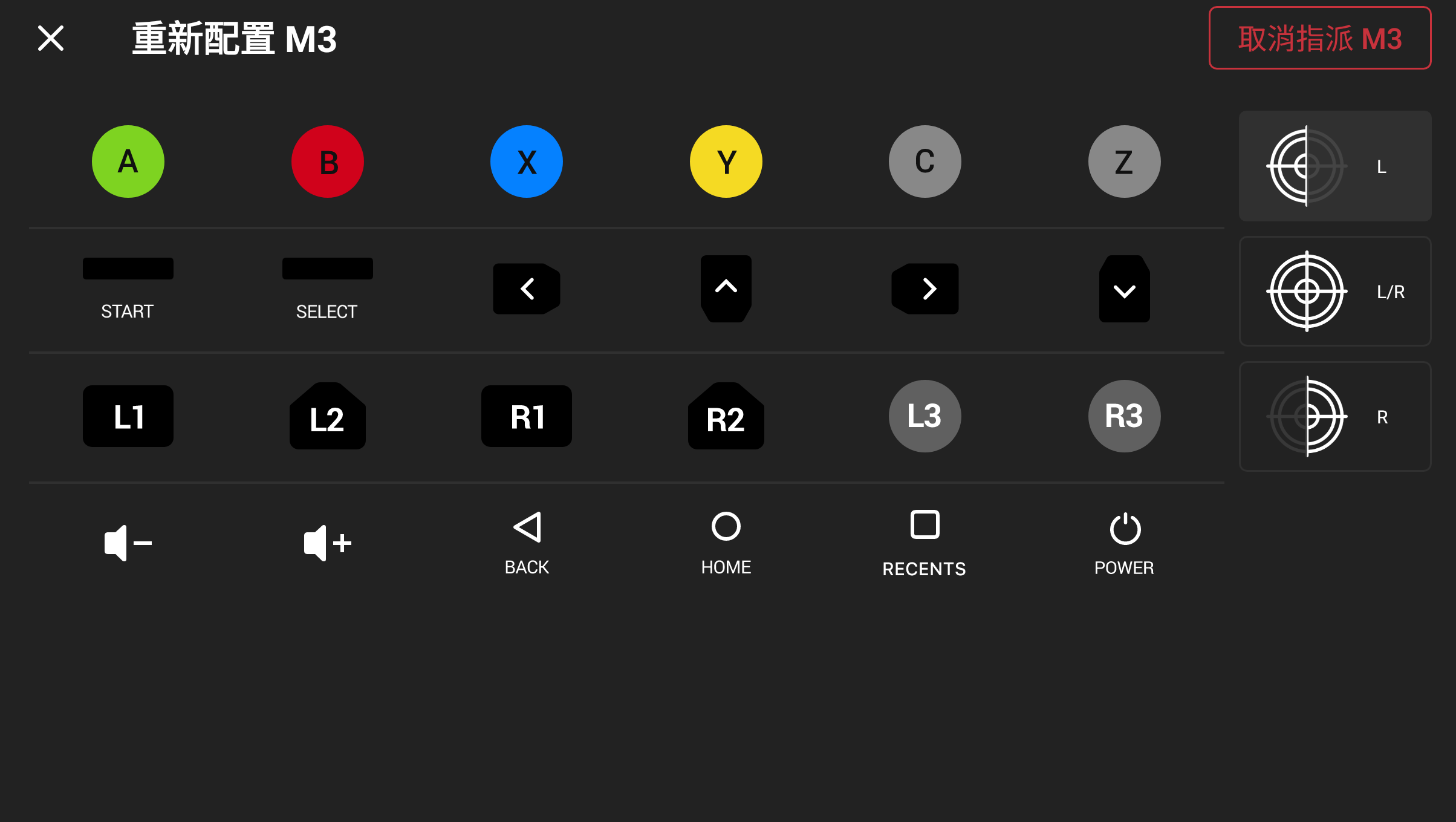
Task: Pick the L3 stick click
Action: click(x=925, y=416)
